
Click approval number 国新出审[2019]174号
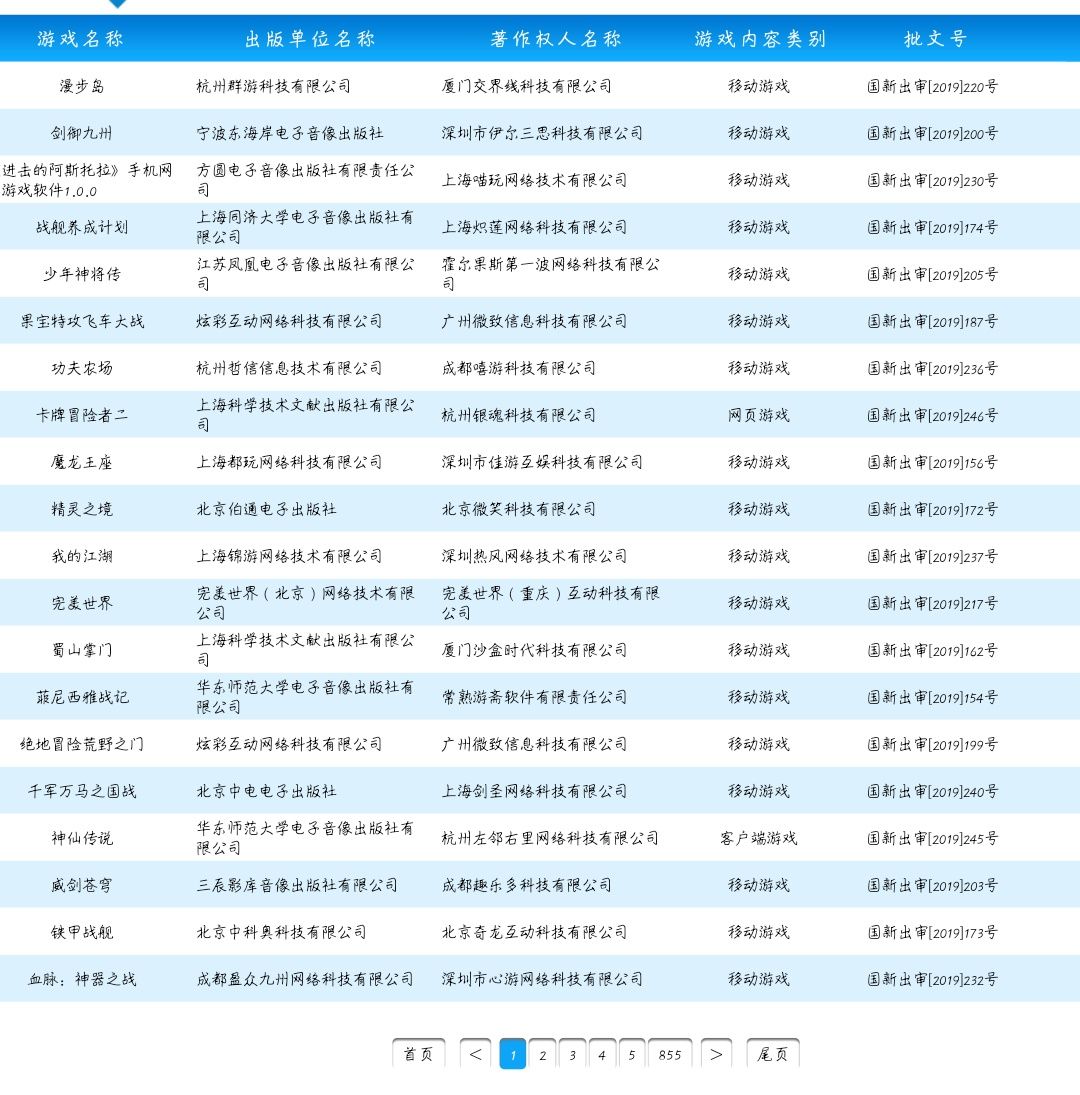933,227
